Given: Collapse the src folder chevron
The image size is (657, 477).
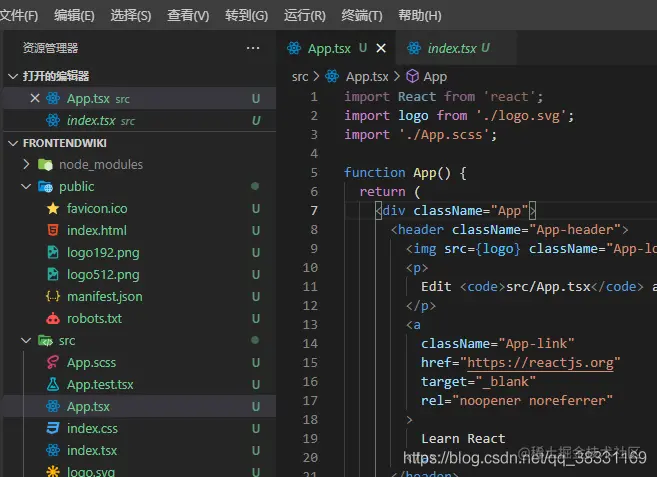Looking at the screenshot, I should pos(26,340).
